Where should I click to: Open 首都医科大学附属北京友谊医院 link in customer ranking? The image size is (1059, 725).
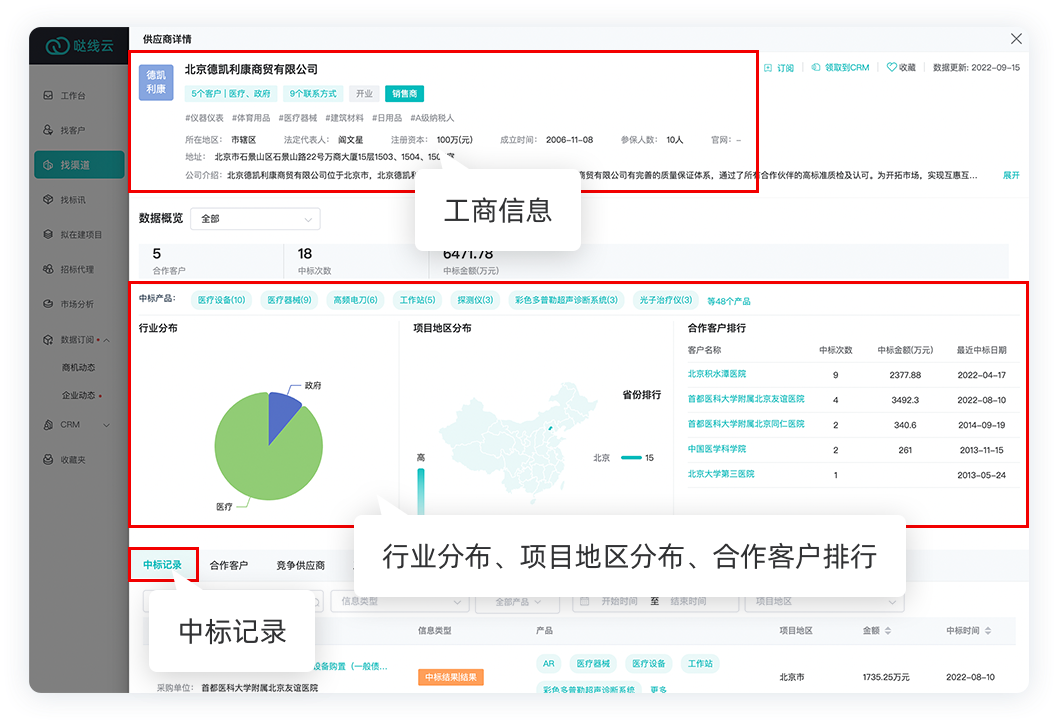(746, 399)
